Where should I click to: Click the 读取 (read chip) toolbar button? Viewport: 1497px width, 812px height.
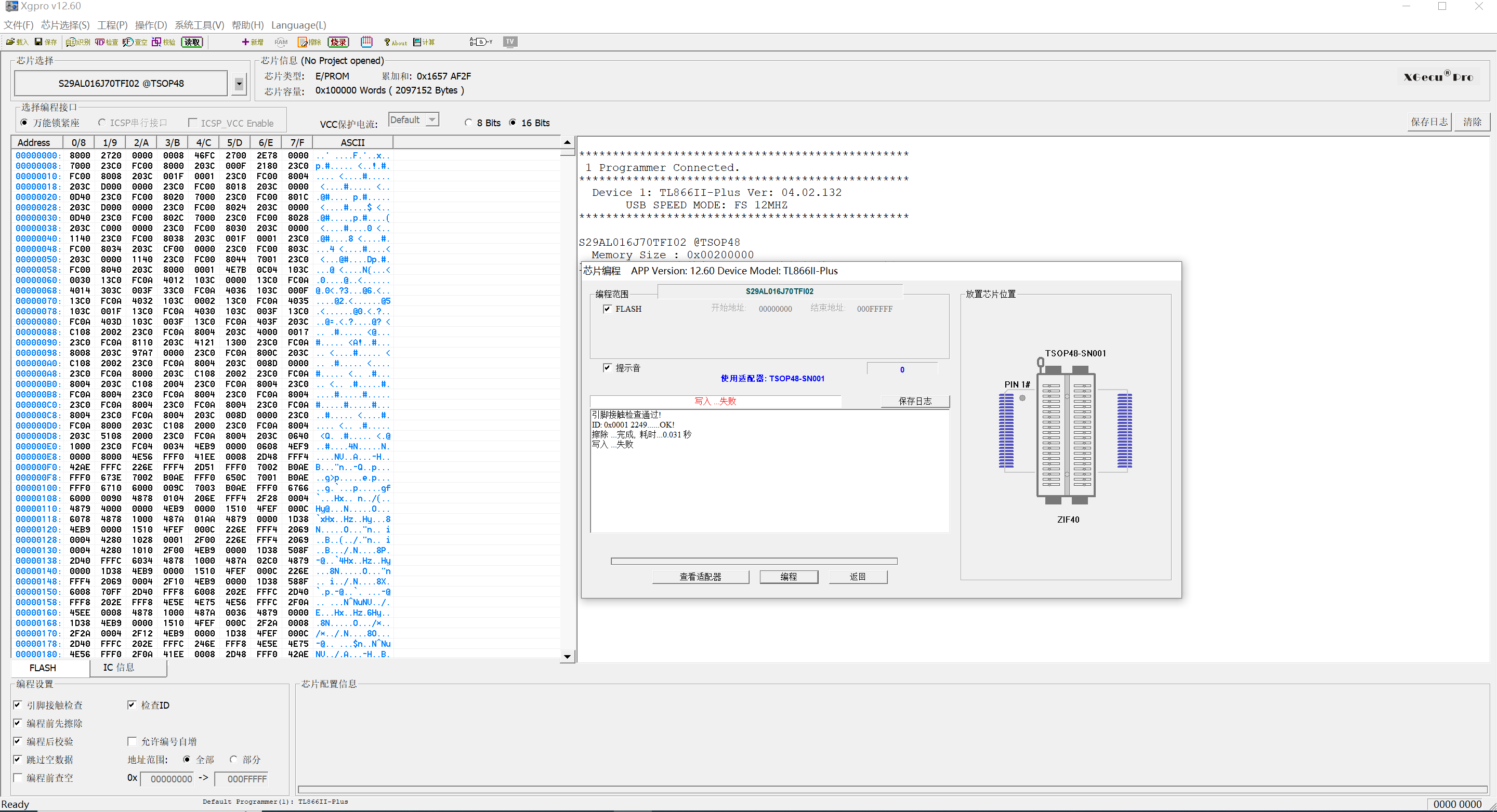[x=192, y=42]
